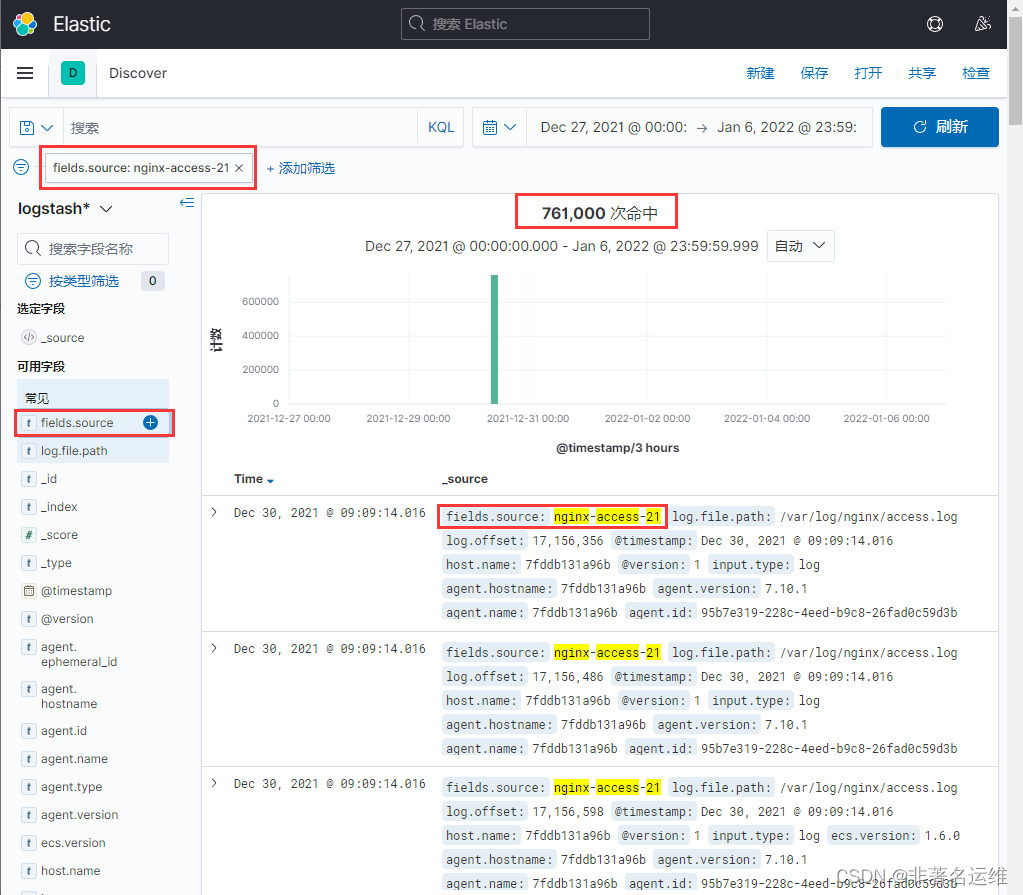Click the green D space avatar
The width and height of the screenshot is (1023, 895).
coord(73,73)
